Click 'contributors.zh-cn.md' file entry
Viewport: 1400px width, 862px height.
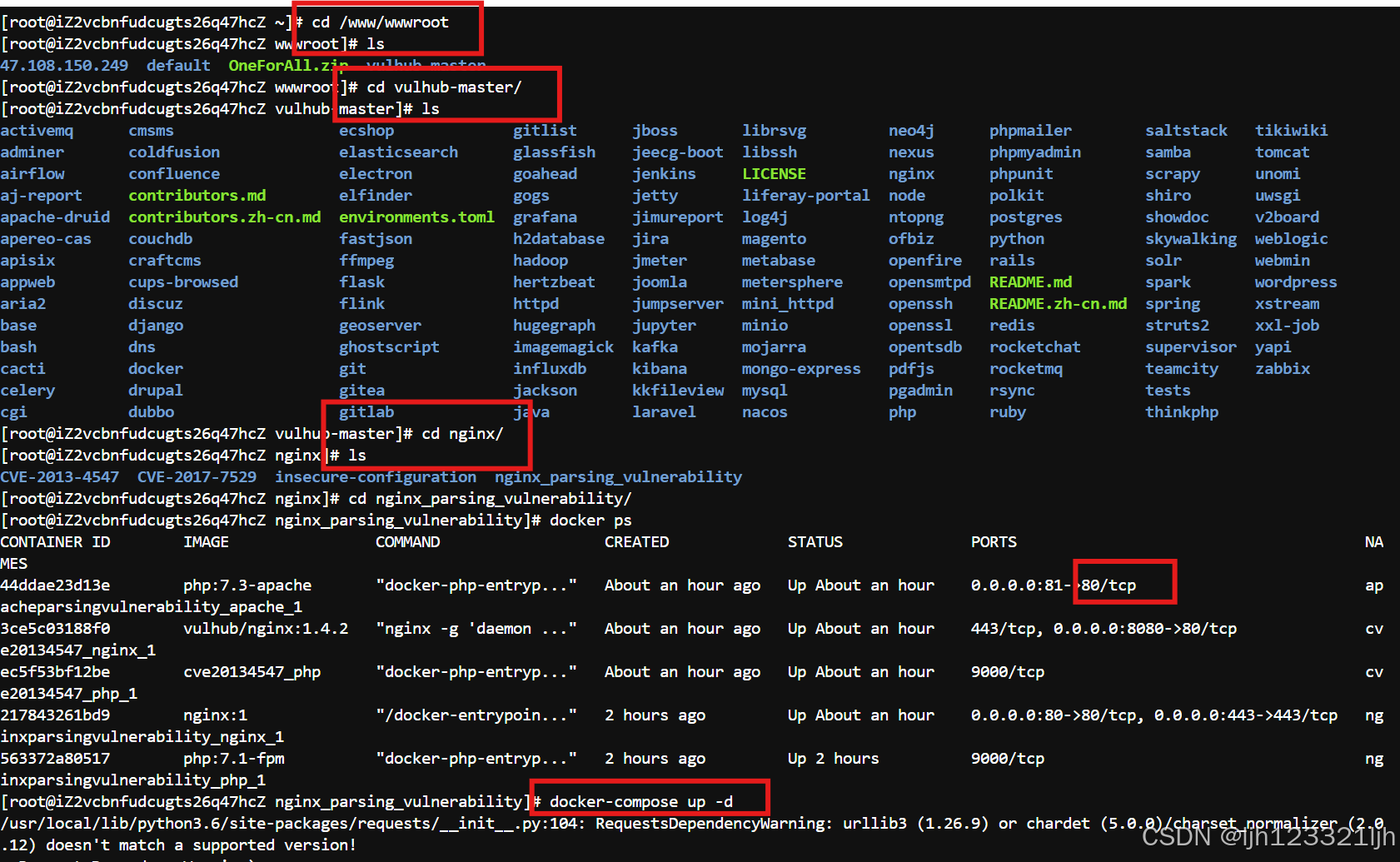225,217
